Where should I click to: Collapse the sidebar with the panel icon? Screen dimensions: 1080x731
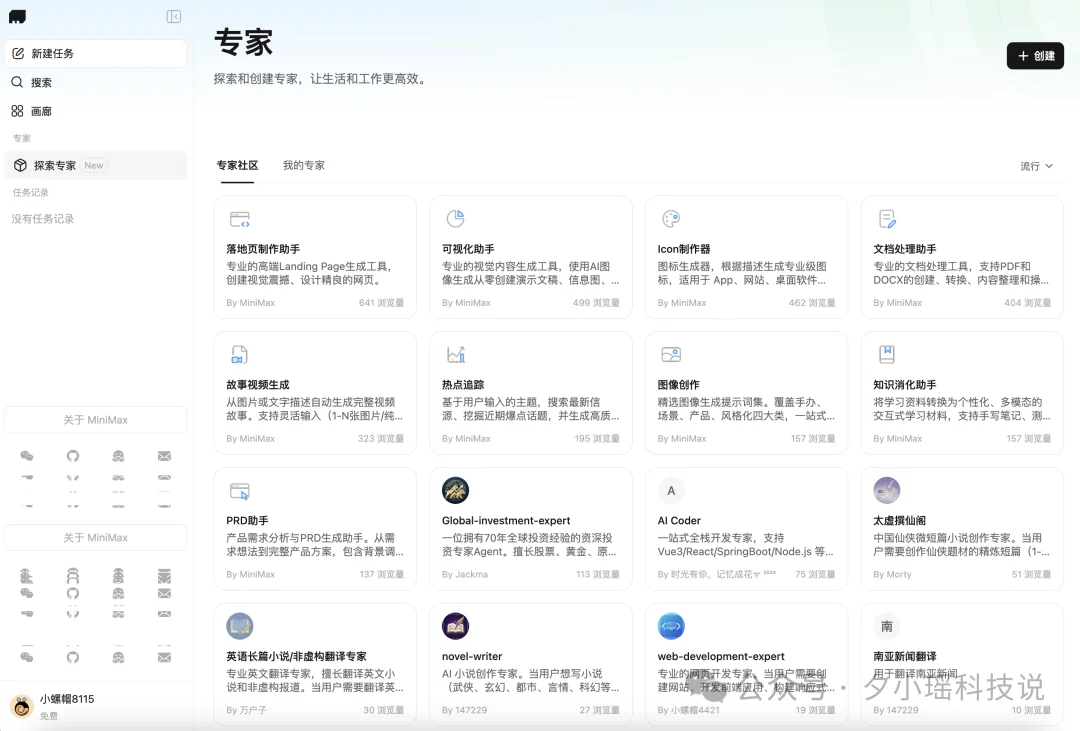click(x=172, y=16)
